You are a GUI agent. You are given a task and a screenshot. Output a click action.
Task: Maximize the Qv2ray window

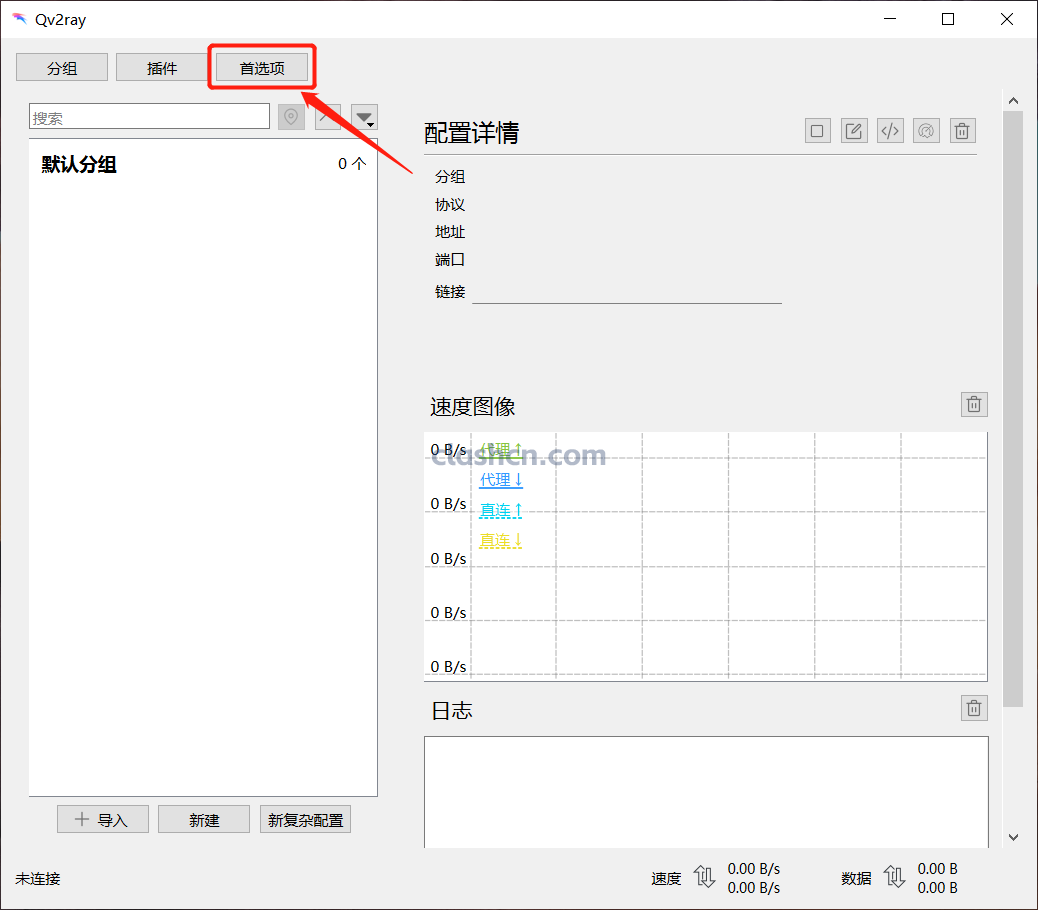[x=948, y=19]
